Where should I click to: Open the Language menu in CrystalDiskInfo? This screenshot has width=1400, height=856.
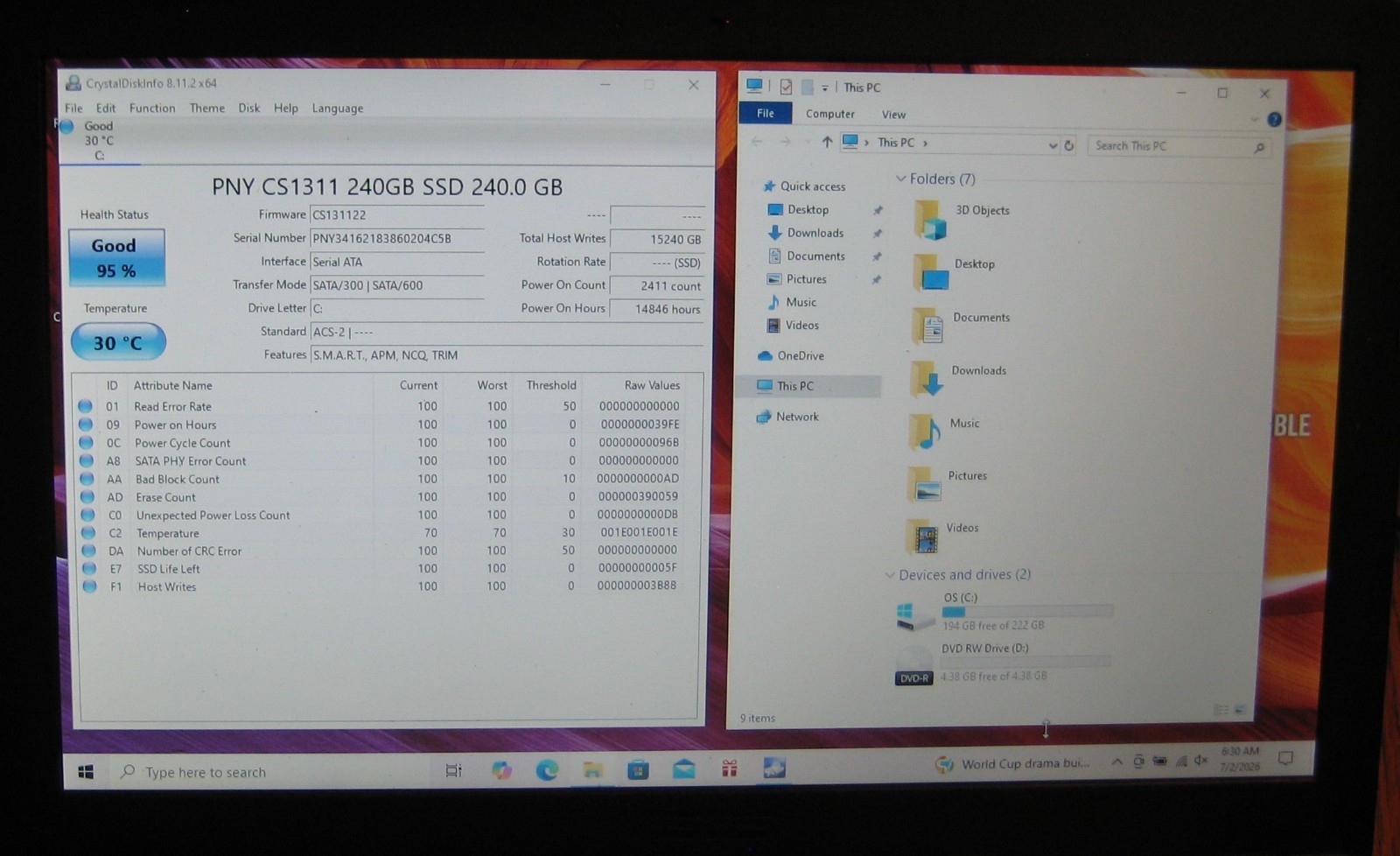click(x=338, y=109)
